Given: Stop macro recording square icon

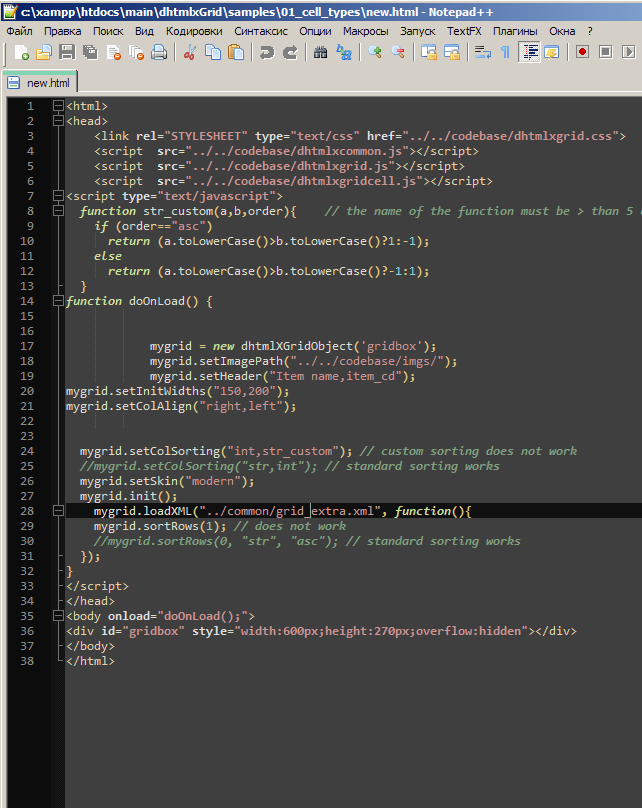Looking at the screenshot, I should tap(605, 52).
